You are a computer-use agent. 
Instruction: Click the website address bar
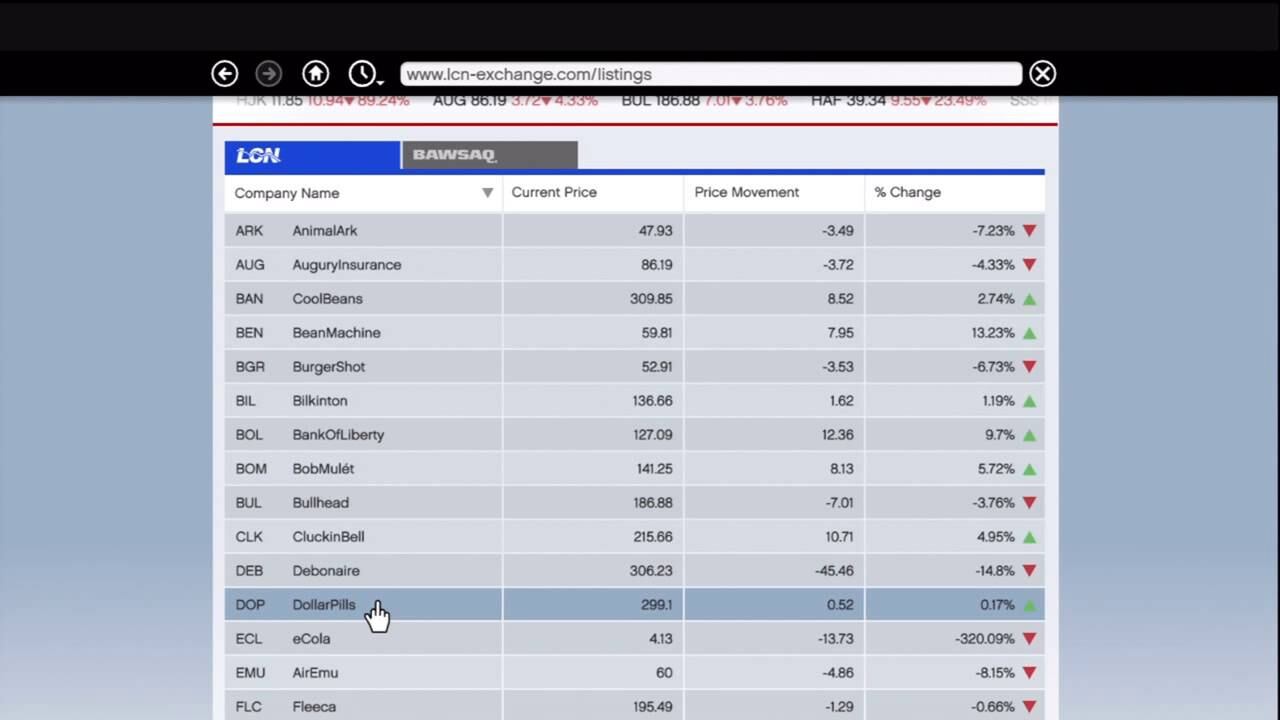710,73
